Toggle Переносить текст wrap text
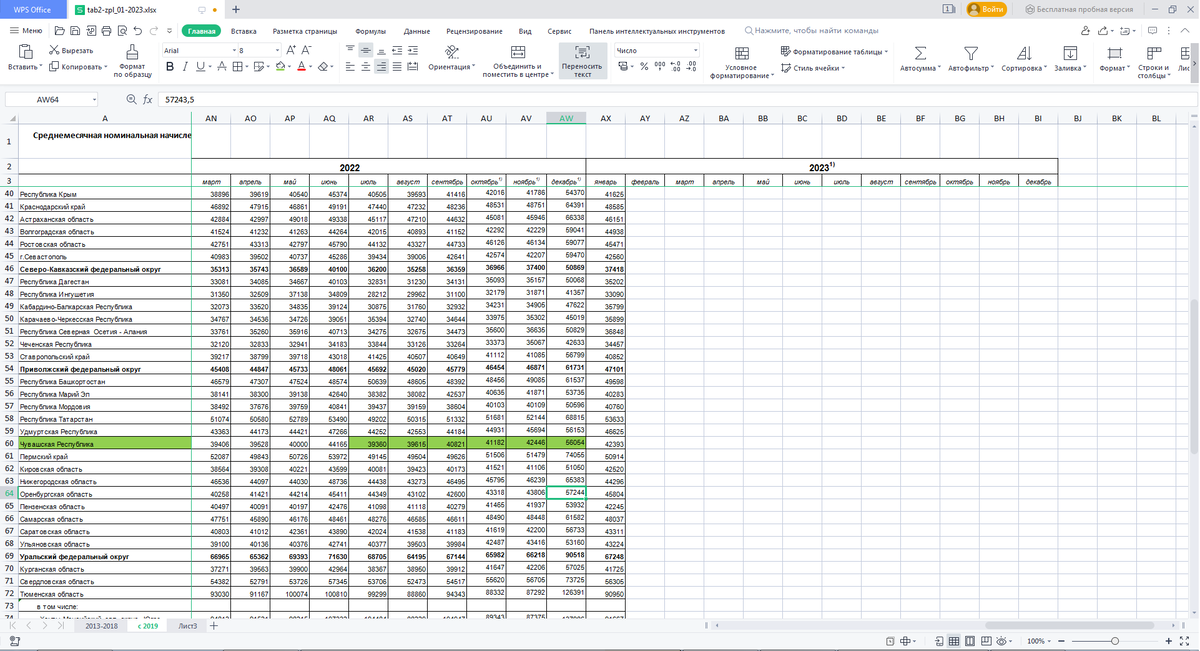The width and height of the screenshot is (1200, 651). coord(582,62)
